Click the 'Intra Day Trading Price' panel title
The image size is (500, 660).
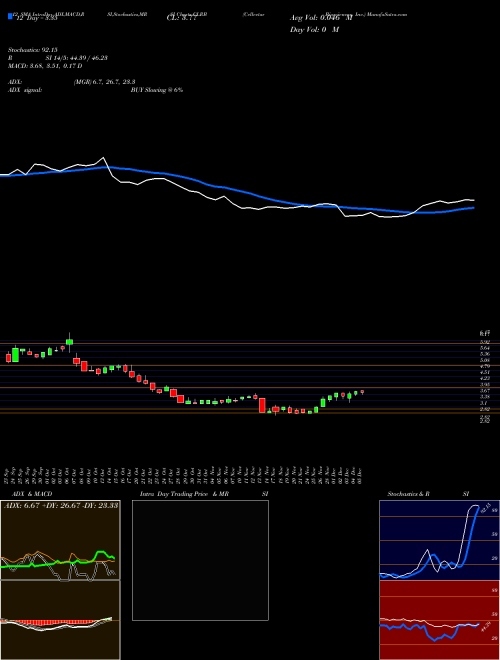point(174,494)
